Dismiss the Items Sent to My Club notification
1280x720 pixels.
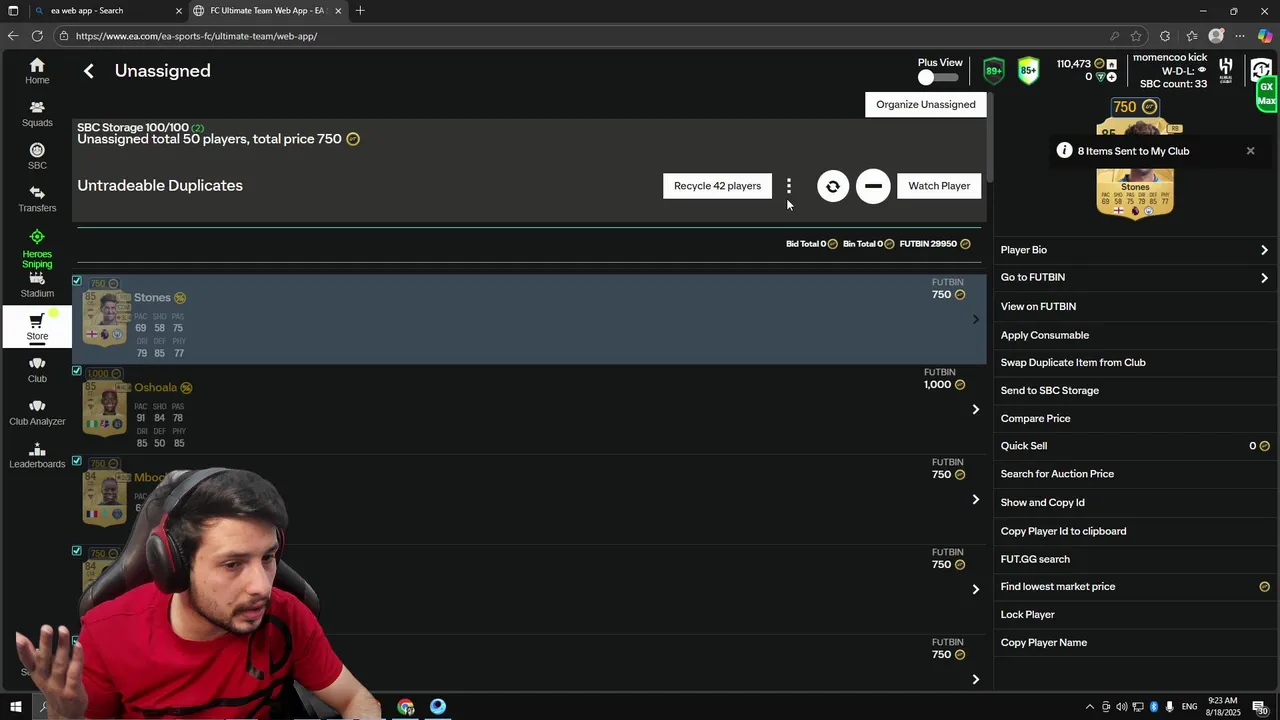(1250, 151)
